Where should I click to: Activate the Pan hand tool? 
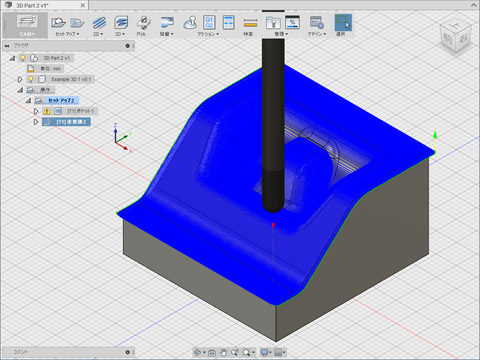point(223,352)
